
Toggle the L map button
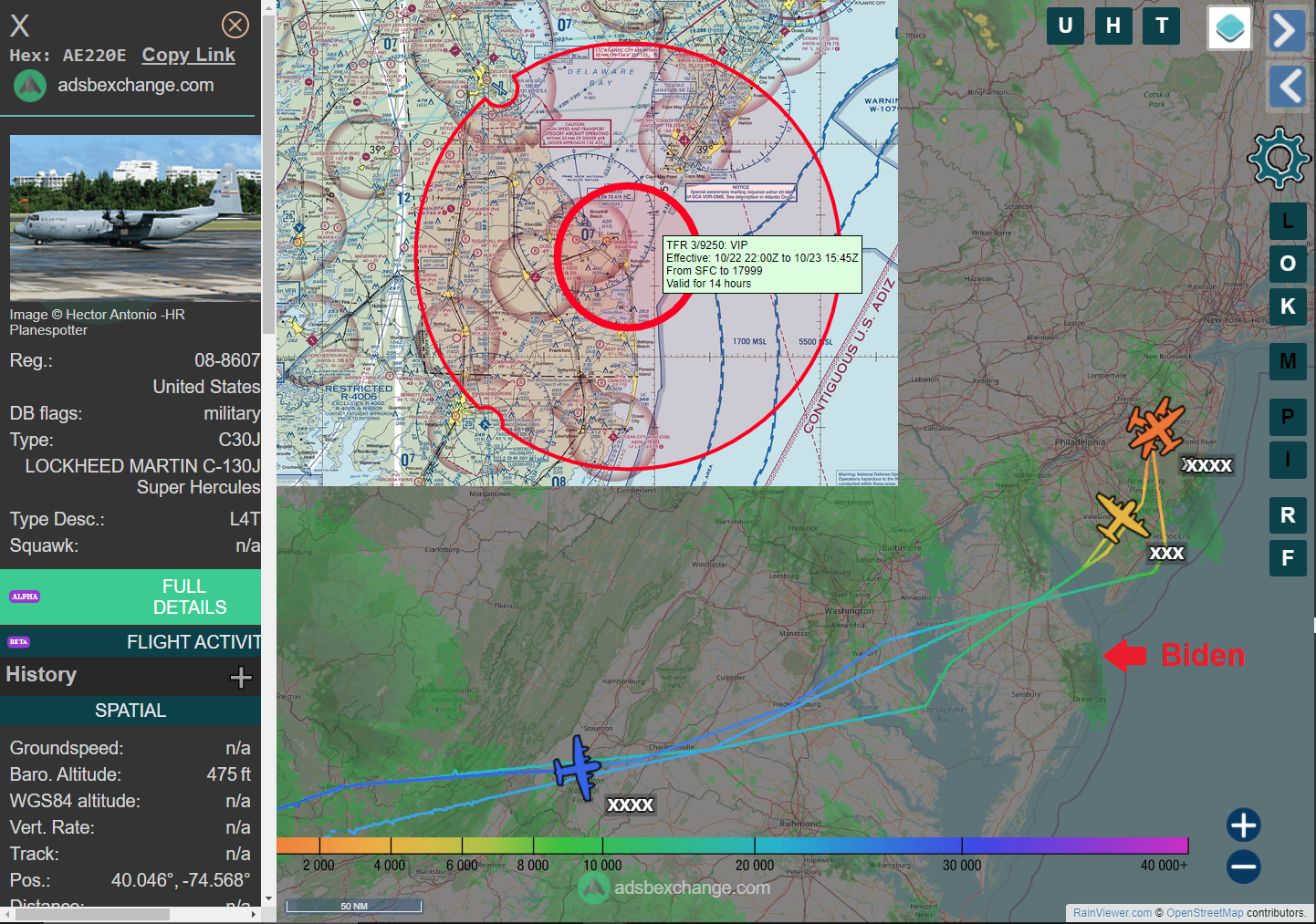(x=1288, y=221)
